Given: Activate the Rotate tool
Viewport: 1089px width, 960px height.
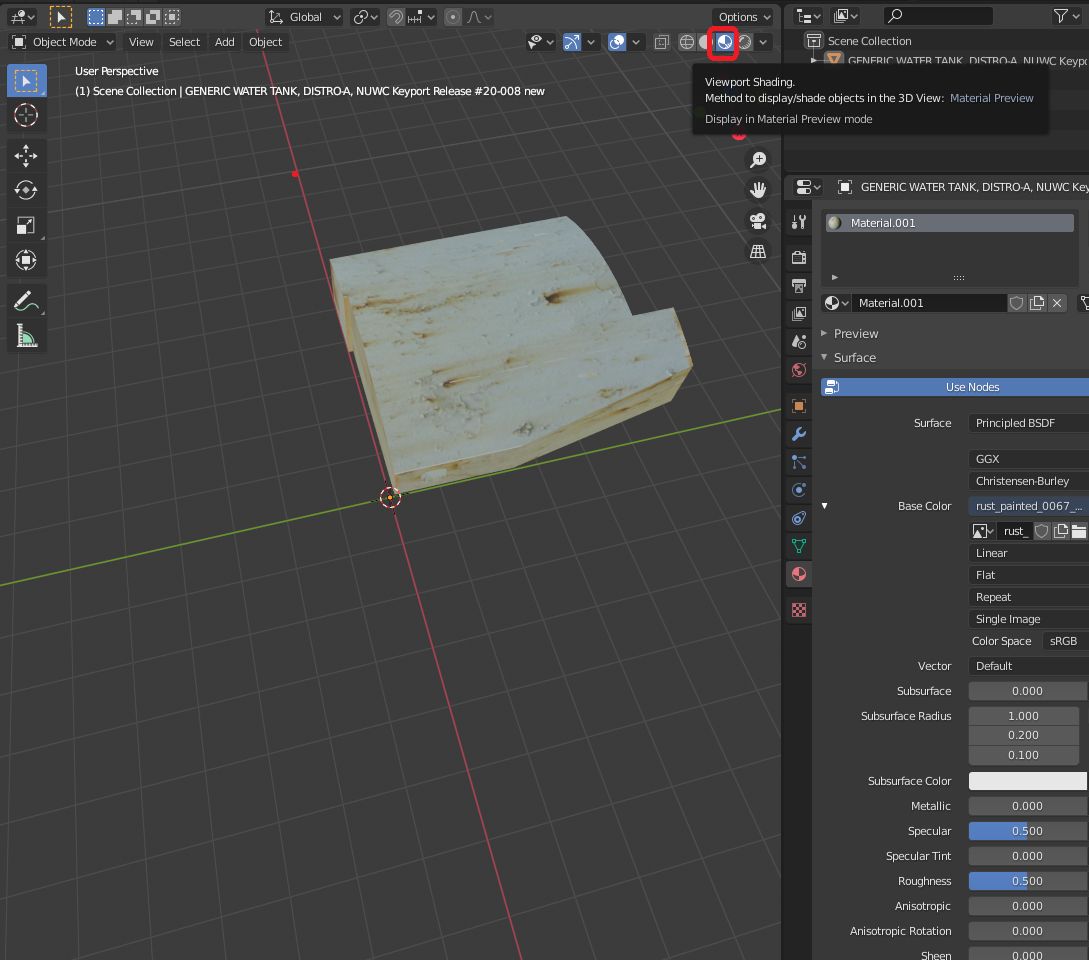Looking at the screenshot, I should coord(26,190).
